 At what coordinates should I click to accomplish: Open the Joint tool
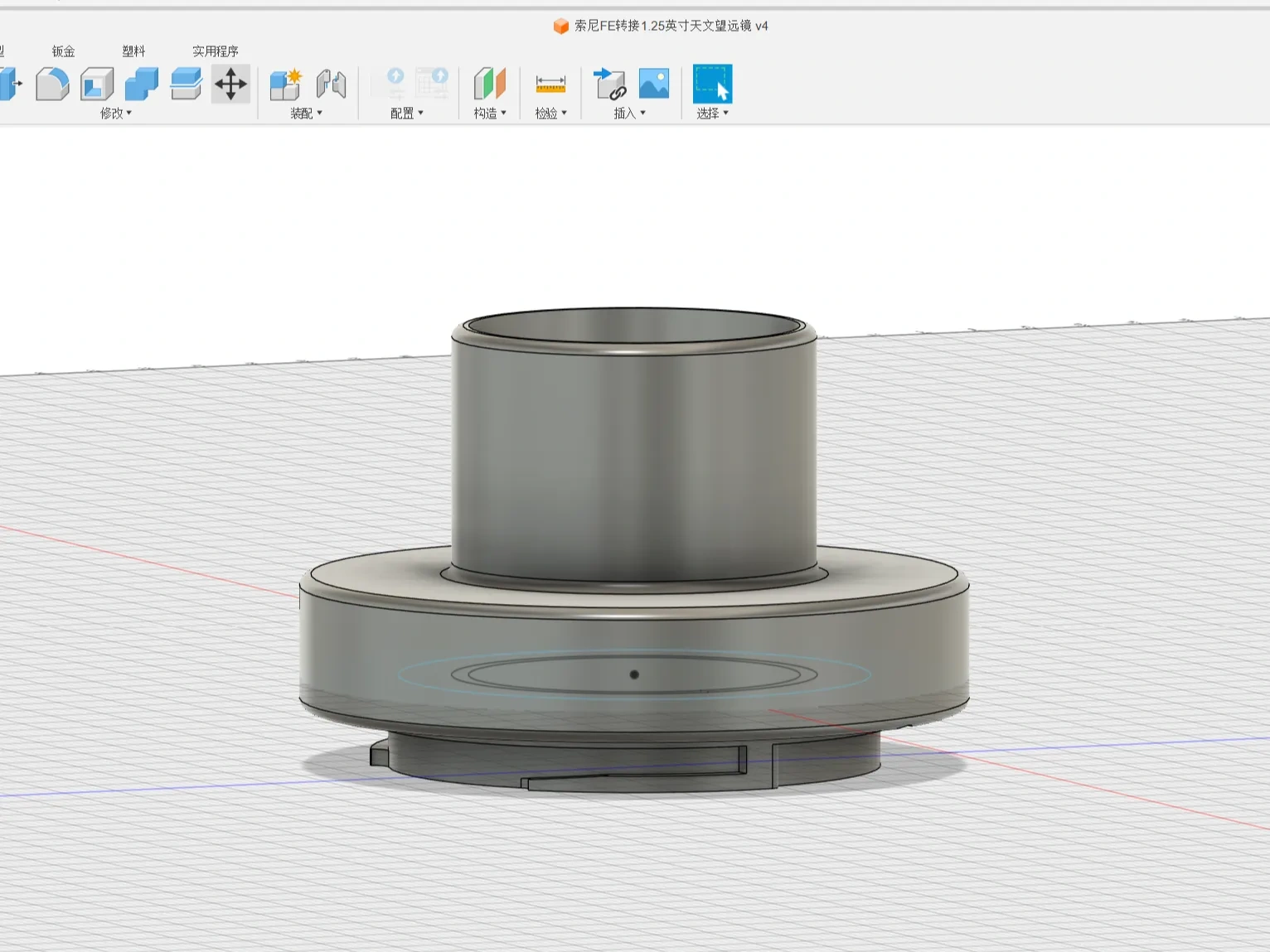(331, 85)
